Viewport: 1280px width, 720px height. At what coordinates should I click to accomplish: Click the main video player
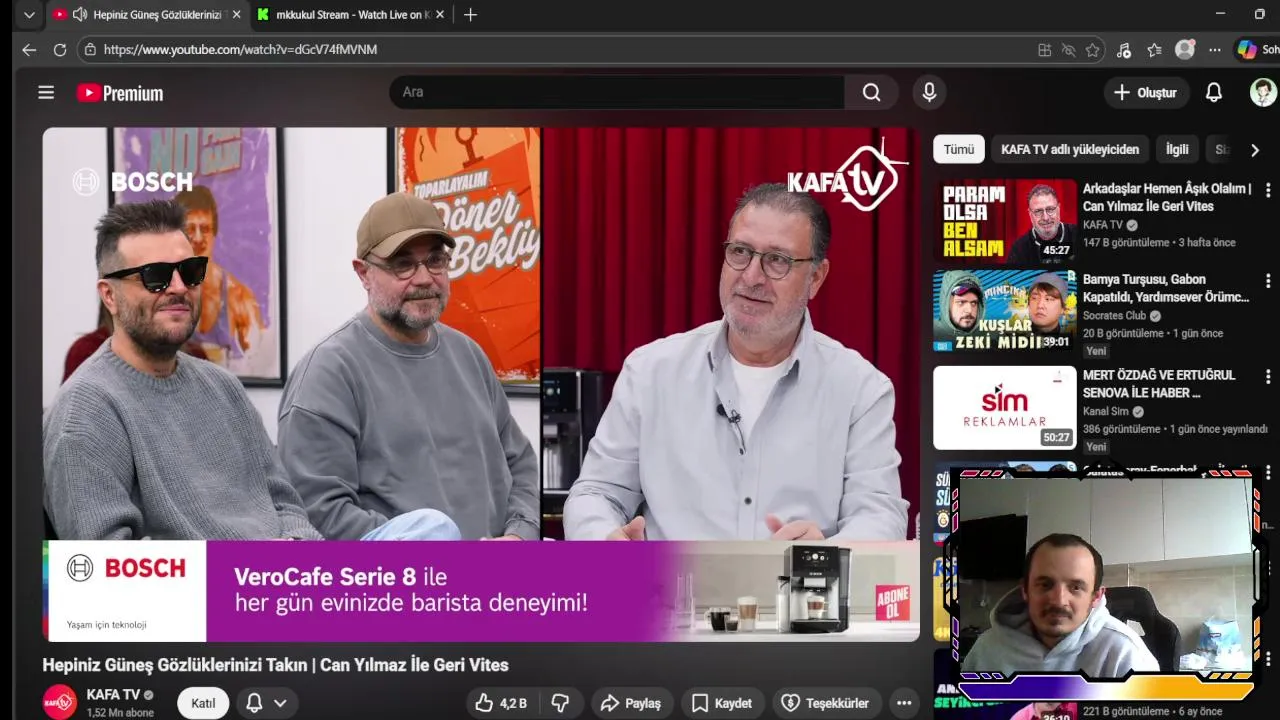481,384
